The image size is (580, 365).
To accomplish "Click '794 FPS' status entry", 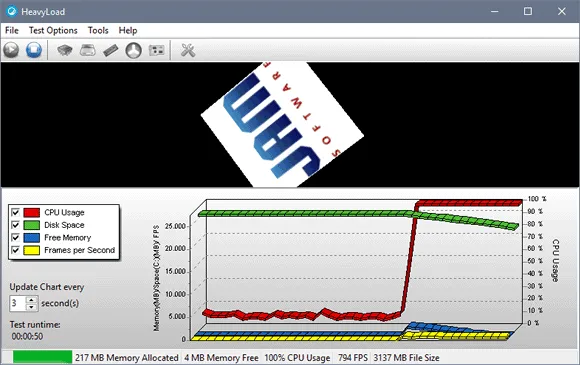I will [x=353, y=358].
